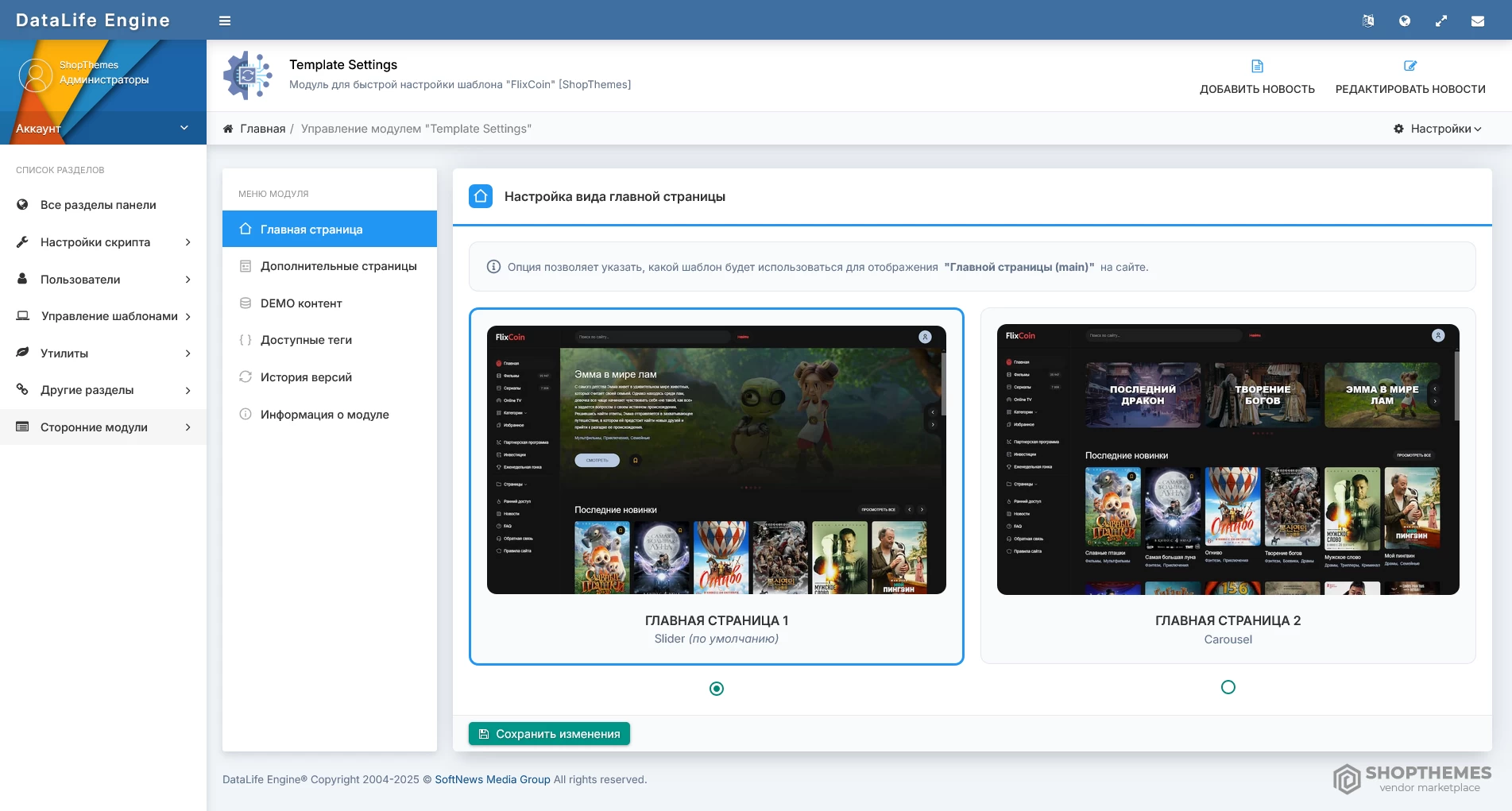This screenshot has width=1512, height=811.
Task: Select radio button for Главная страница 2
Action: pos(1228,687)
